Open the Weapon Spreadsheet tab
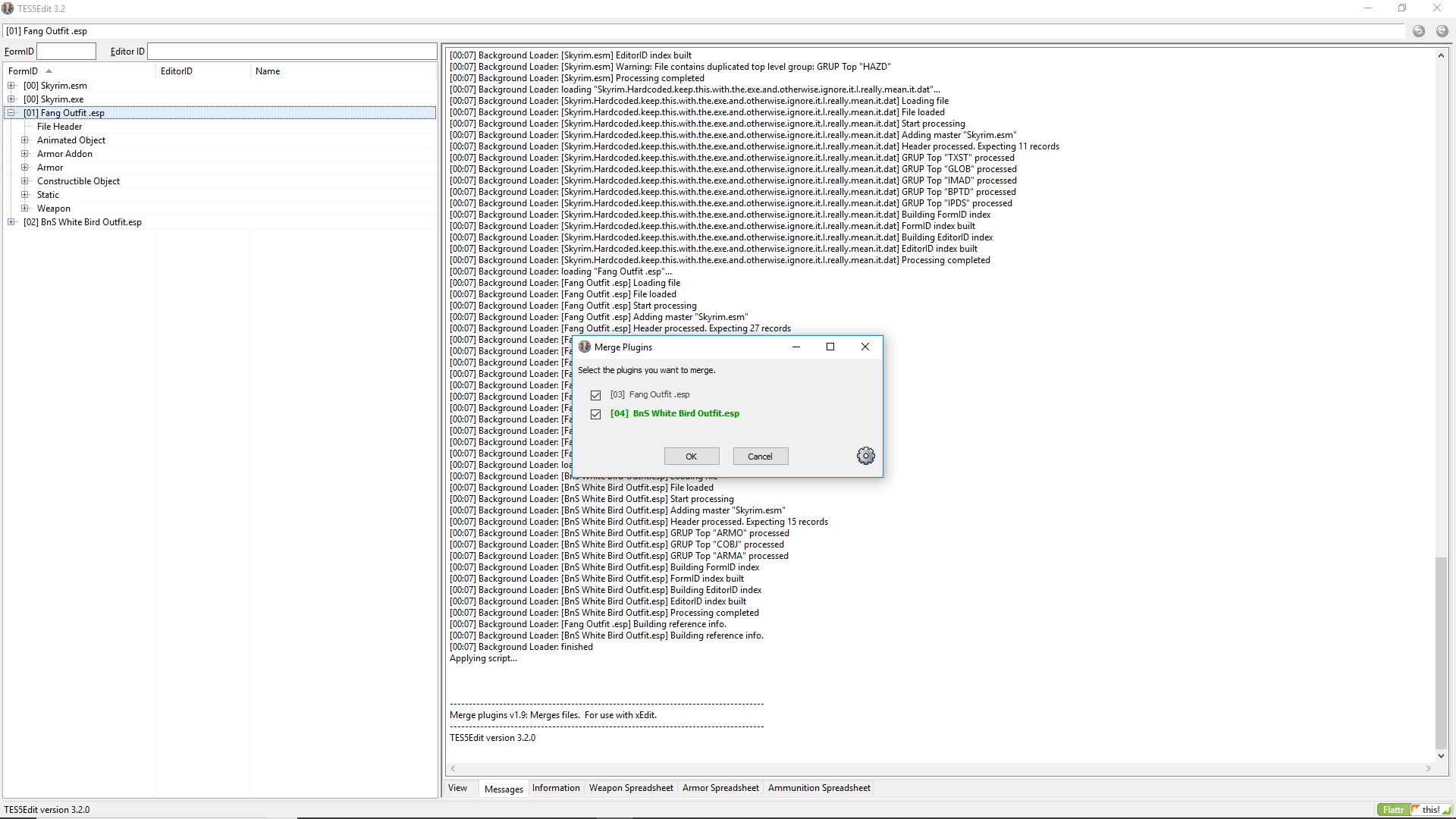This screenshot has height=819, width=1456. (x=631, y=788)
